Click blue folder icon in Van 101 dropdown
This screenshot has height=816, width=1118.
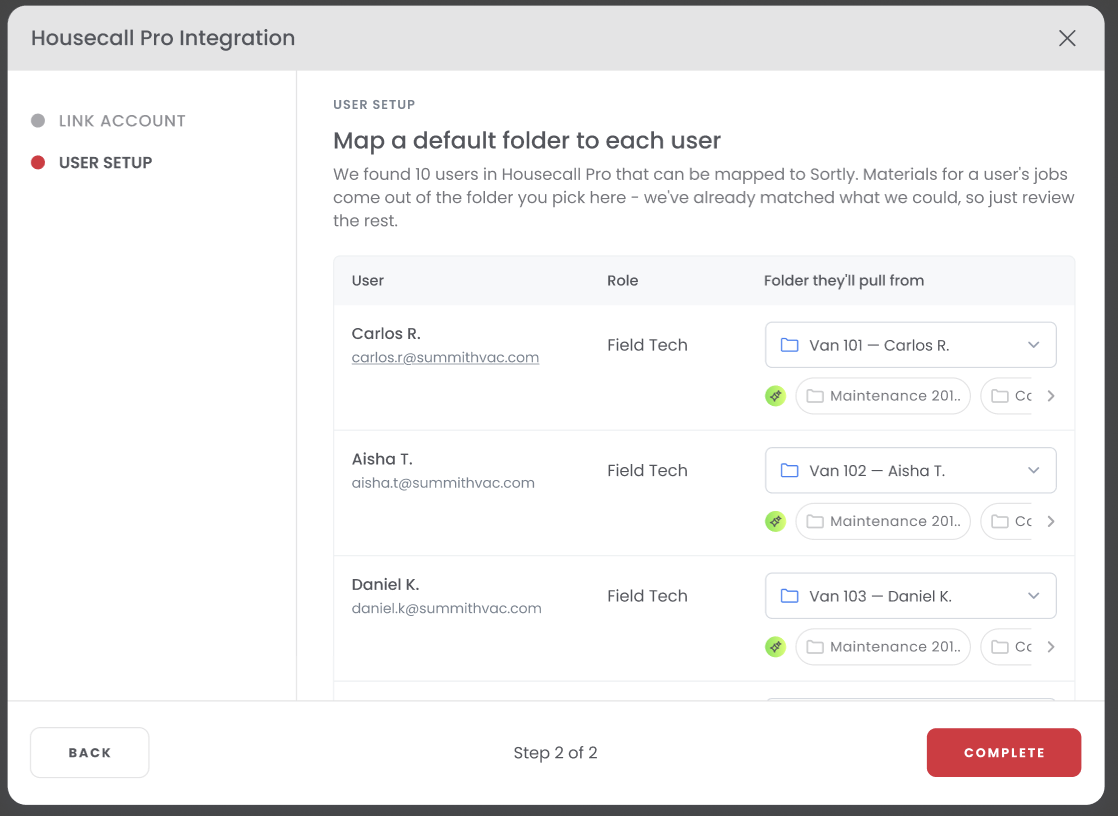click(789, 345)
